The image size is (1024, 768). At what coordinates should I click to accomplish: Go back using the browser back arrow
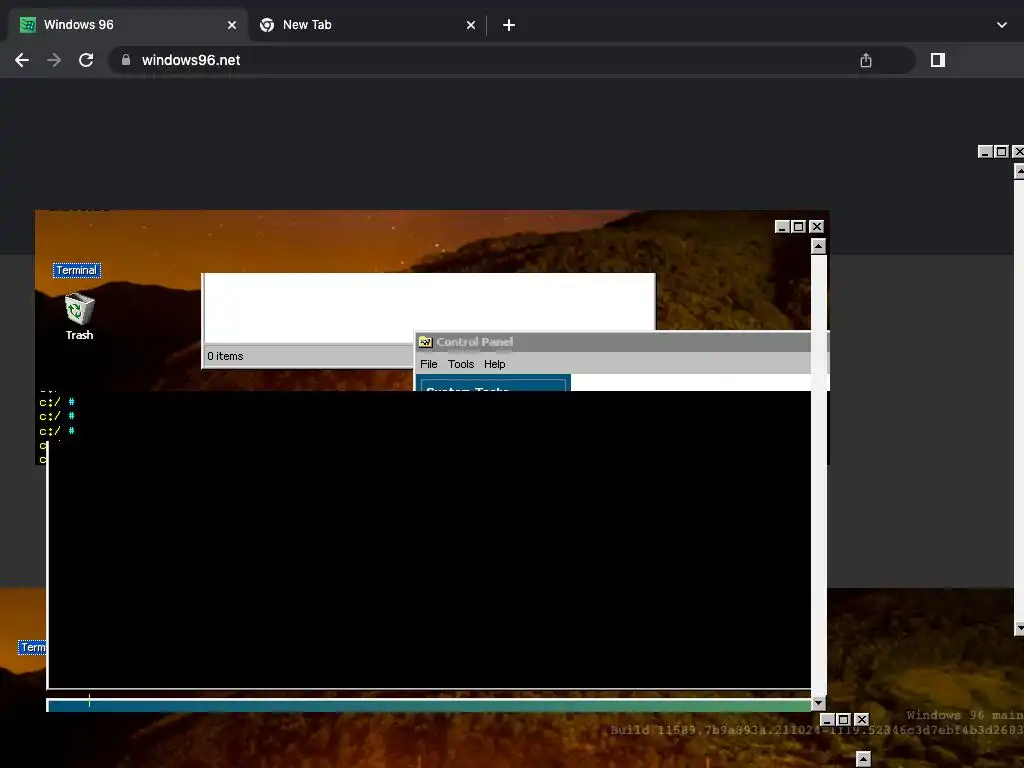tap(22, 60)
